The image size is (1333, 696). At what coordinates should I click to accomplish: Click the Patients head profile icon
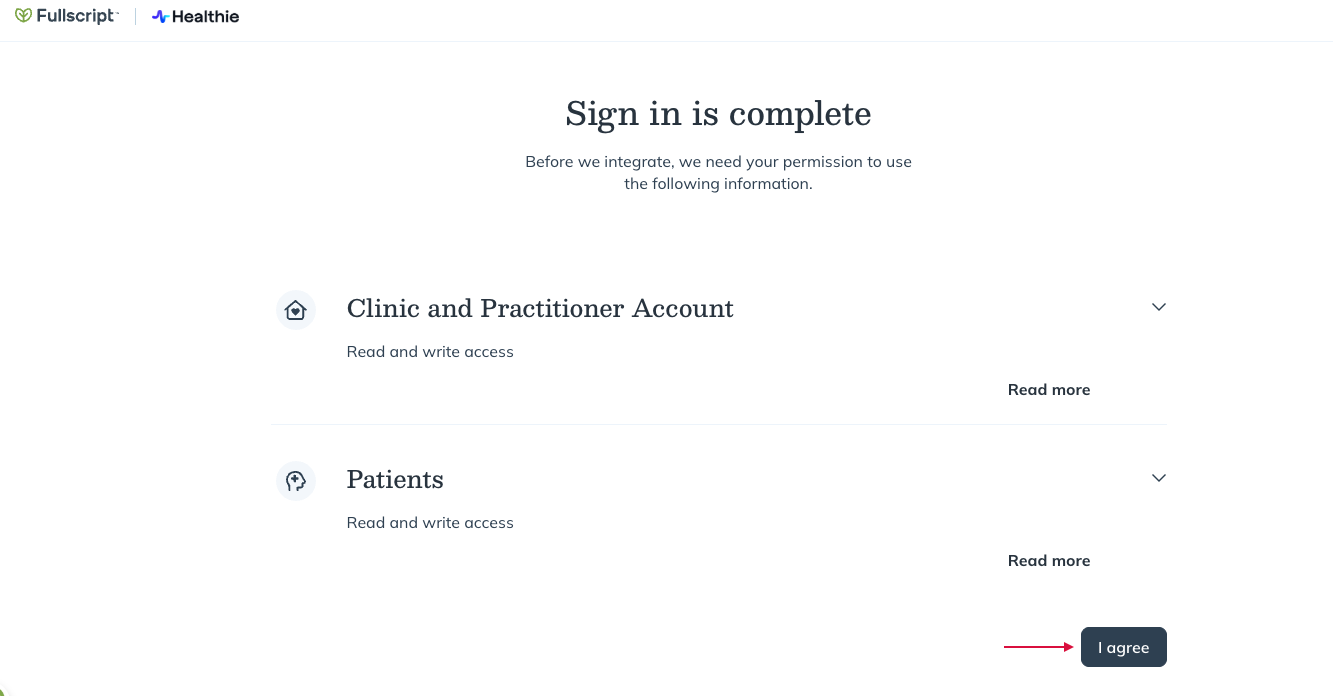[x=295, y=481]
